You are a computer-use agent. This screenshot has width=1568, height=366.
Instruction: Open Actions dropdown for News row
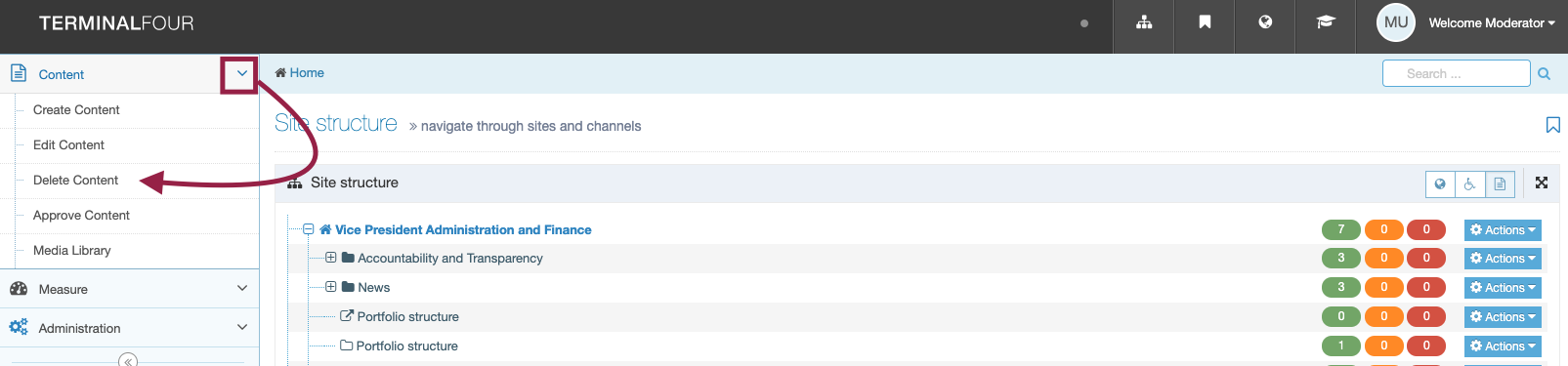[x=1503, y=288]
